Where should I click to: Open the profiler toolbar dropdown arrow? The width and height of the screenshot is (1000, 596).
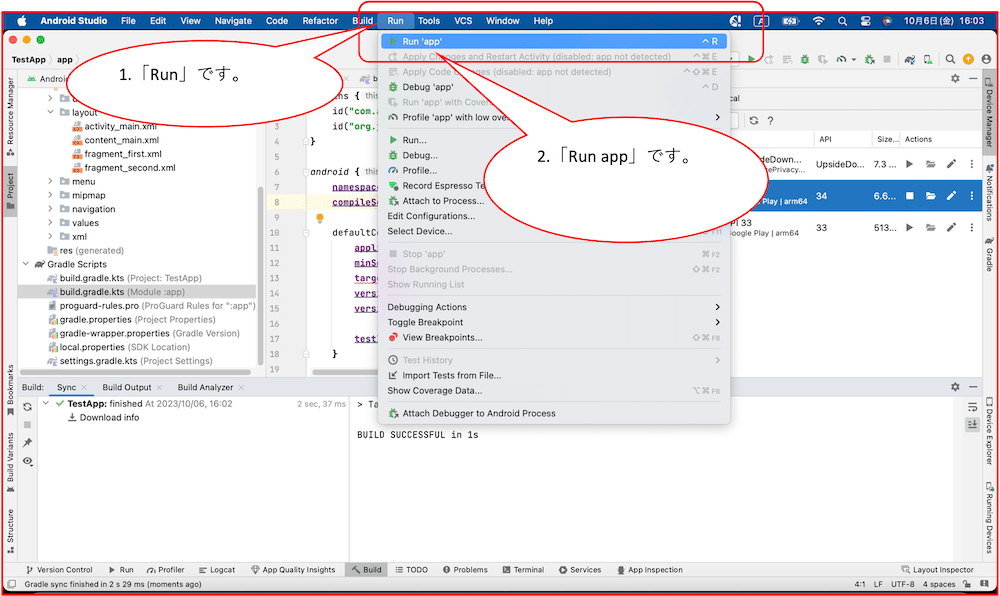tap(853, 60)
